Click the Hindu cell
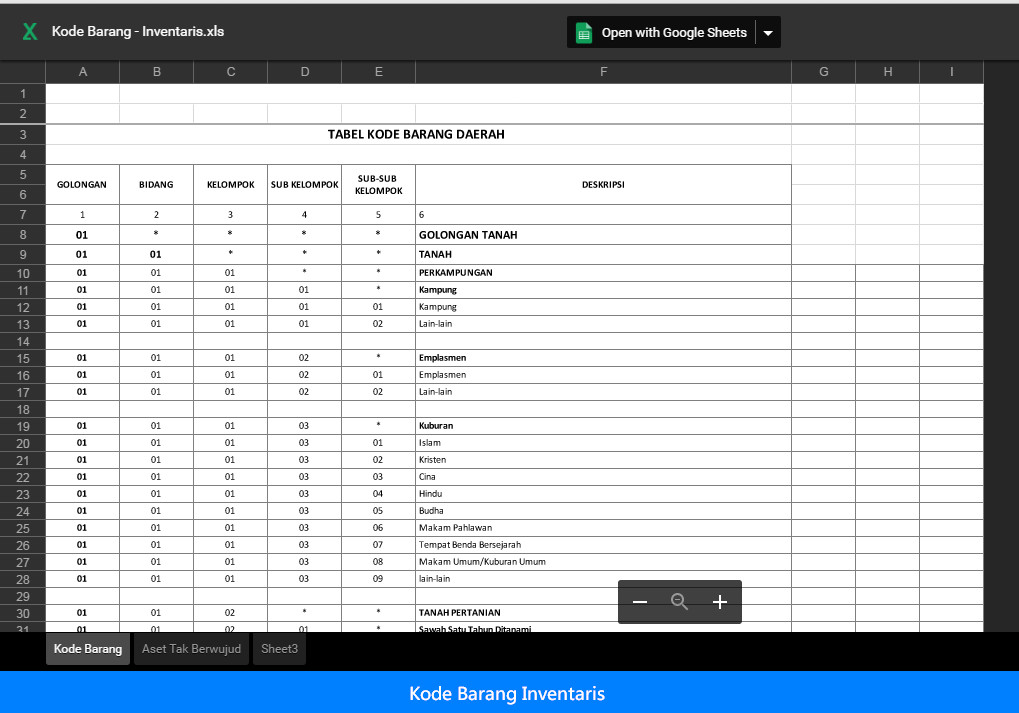The image size is (1019, 713). [x=603, y=493]
